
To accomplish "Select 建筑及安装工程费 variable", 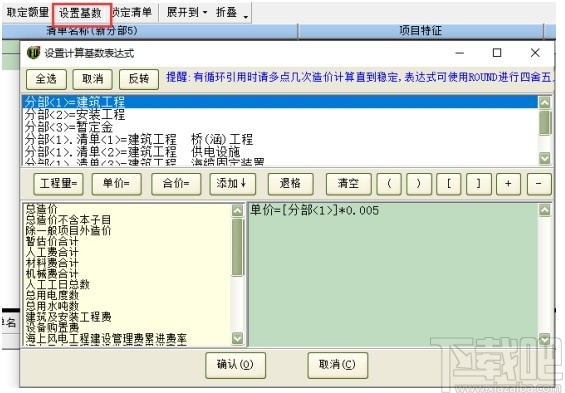I will [68, 317].
